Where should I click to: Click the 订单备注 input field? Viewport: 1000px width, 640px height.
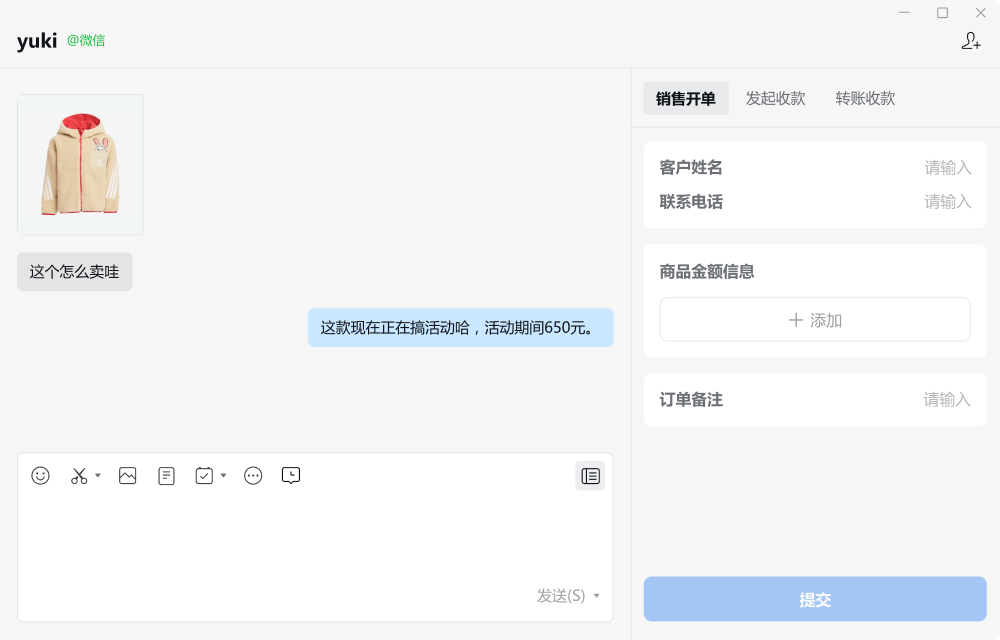pyautogui.click(x=815, y=400)
